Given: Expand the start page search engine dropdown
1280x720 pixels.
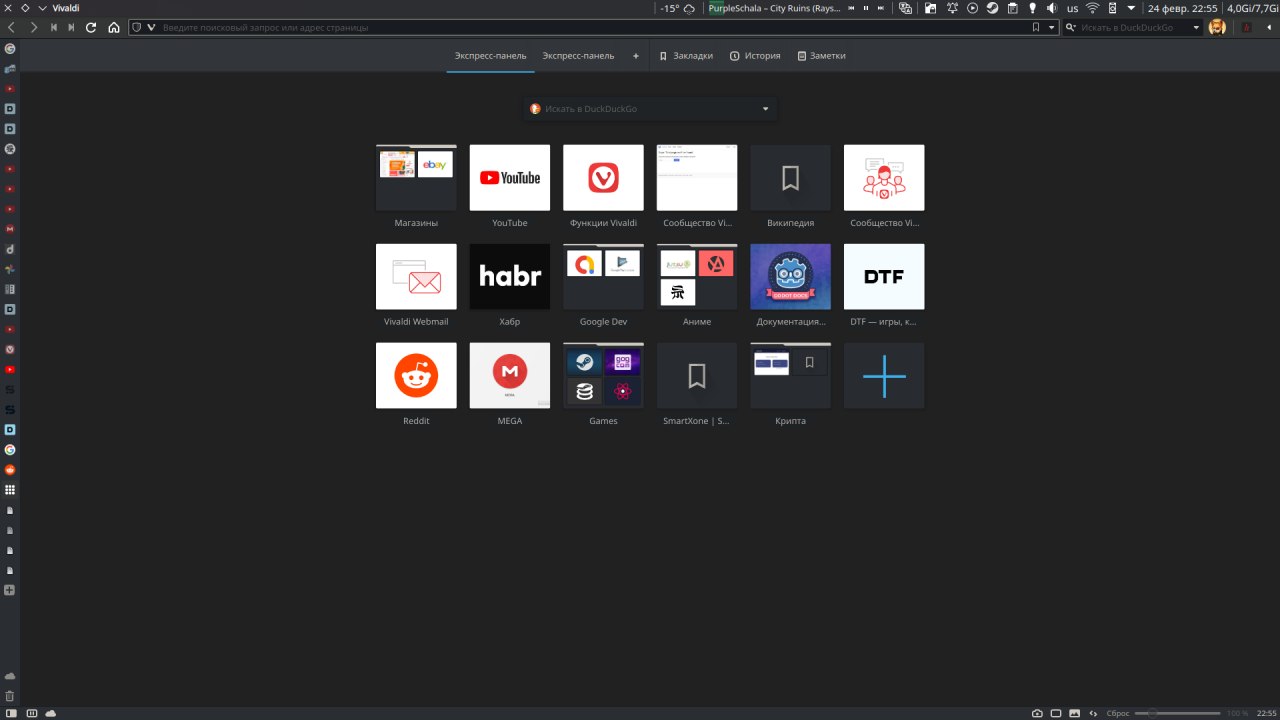Looking at the screenshot, I should 765,108.
